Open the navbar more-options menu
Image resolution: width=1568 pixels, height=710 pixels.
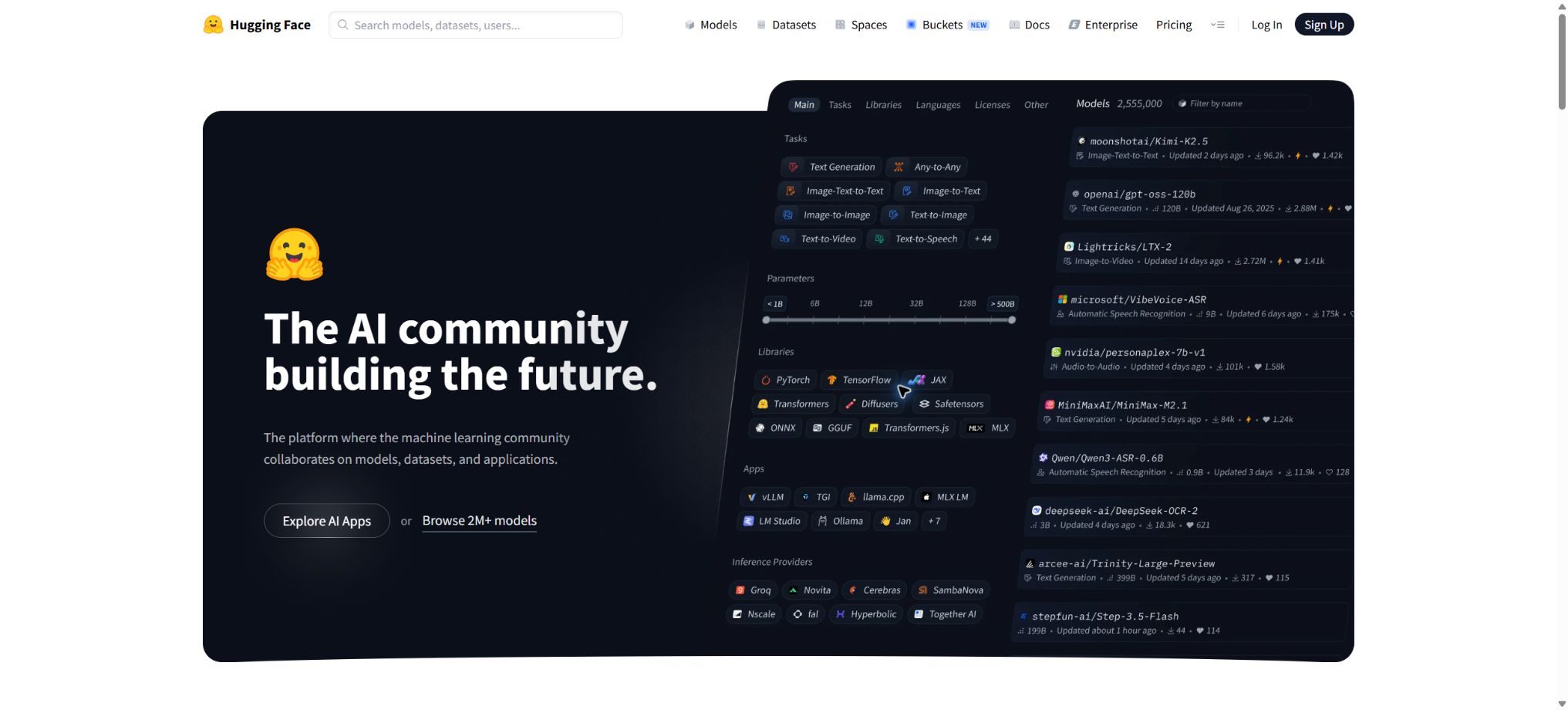[x=1218, y=25]
